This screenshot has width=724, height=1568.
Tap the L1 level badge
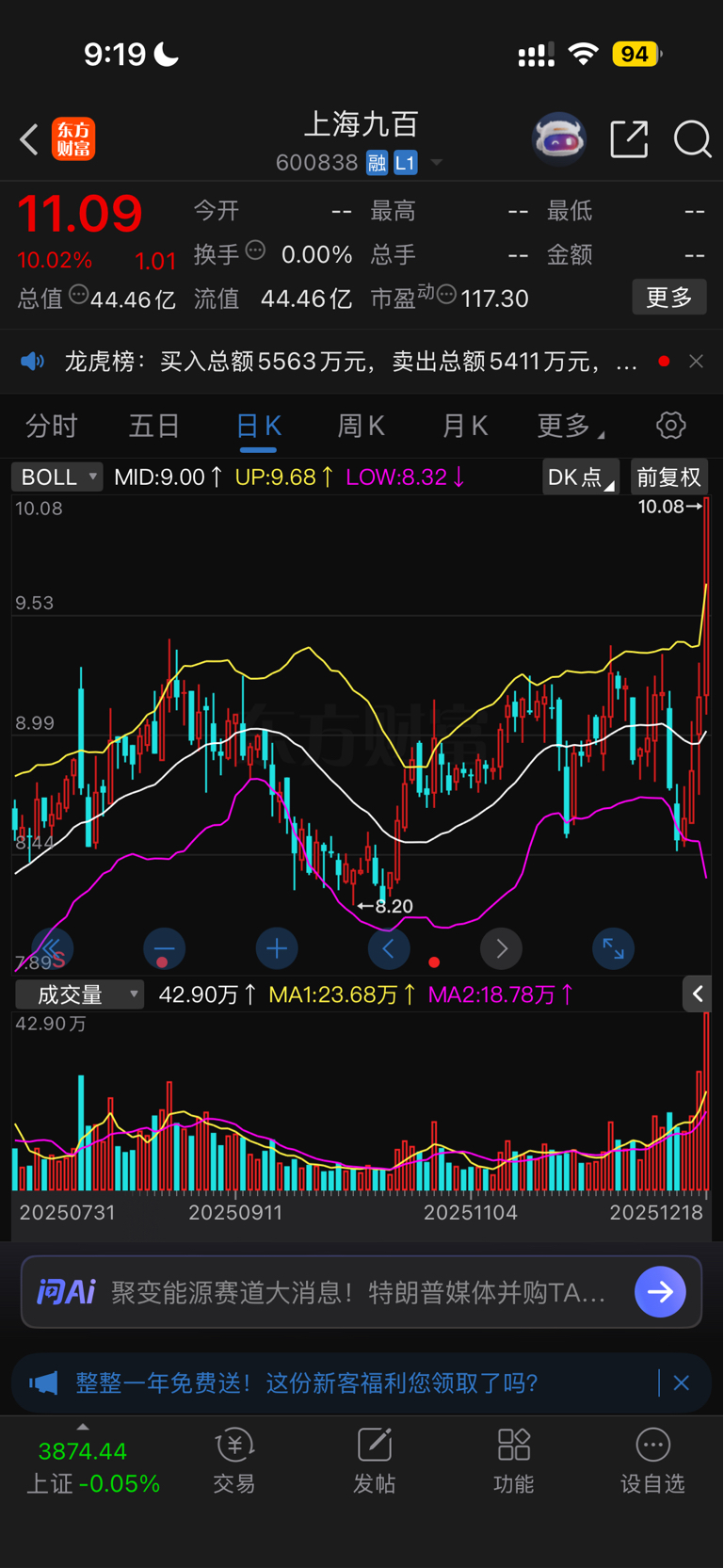click(x=405, y=163)
